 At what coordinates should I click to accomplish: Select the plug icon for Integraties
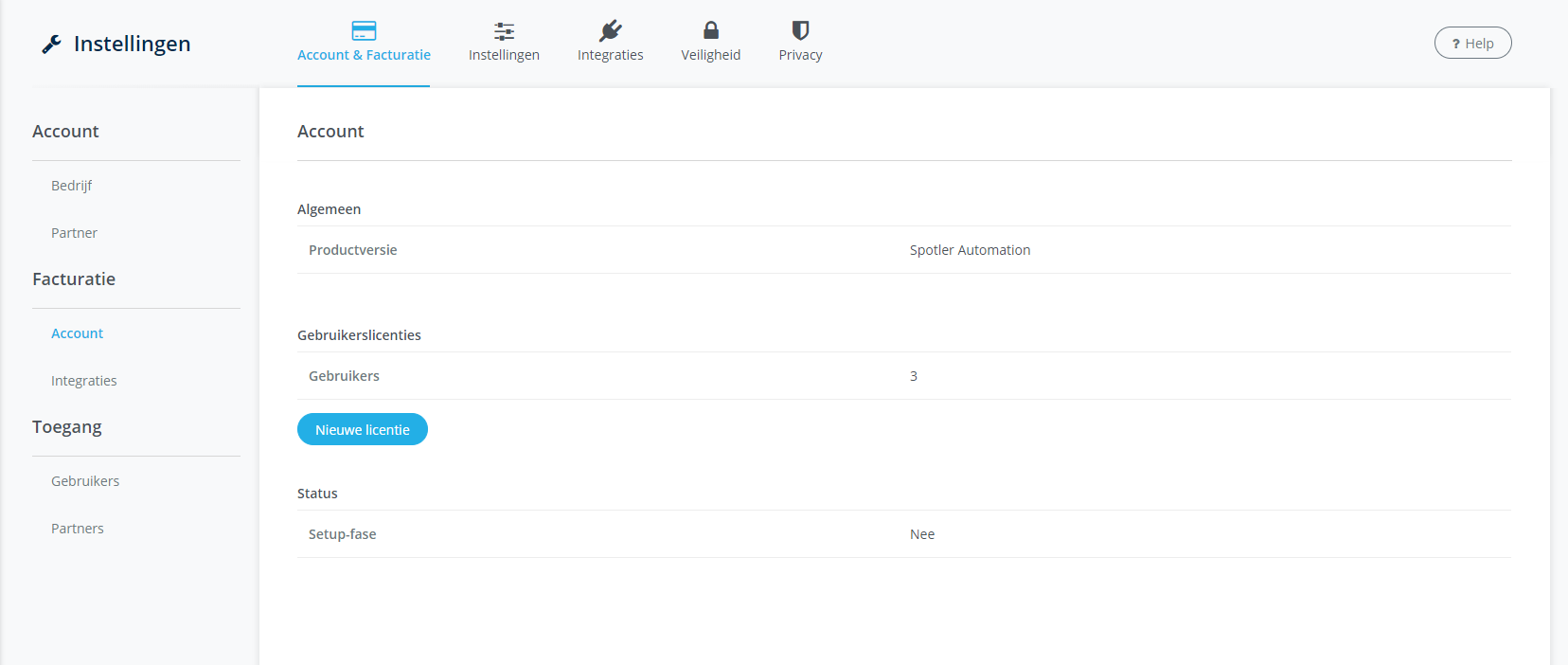[610, 31]
